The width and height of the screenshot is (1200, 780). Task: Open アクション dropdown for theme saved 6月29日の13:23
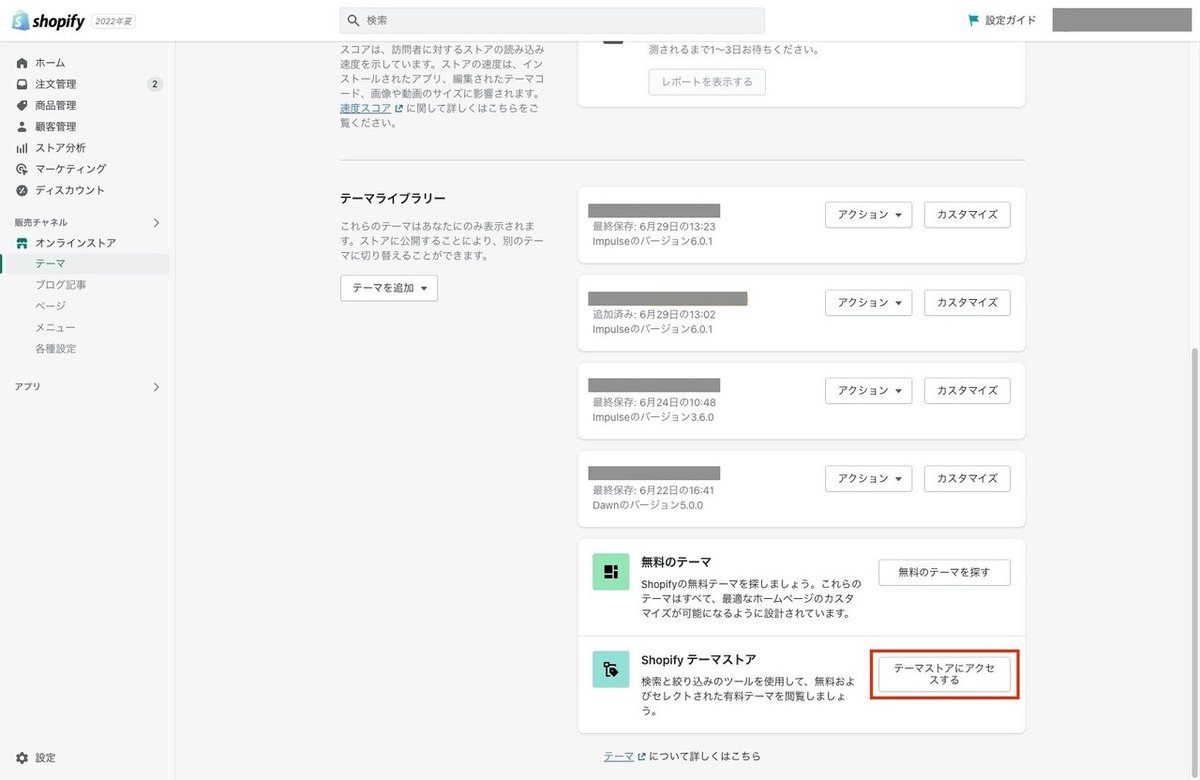tap(868, 215)
